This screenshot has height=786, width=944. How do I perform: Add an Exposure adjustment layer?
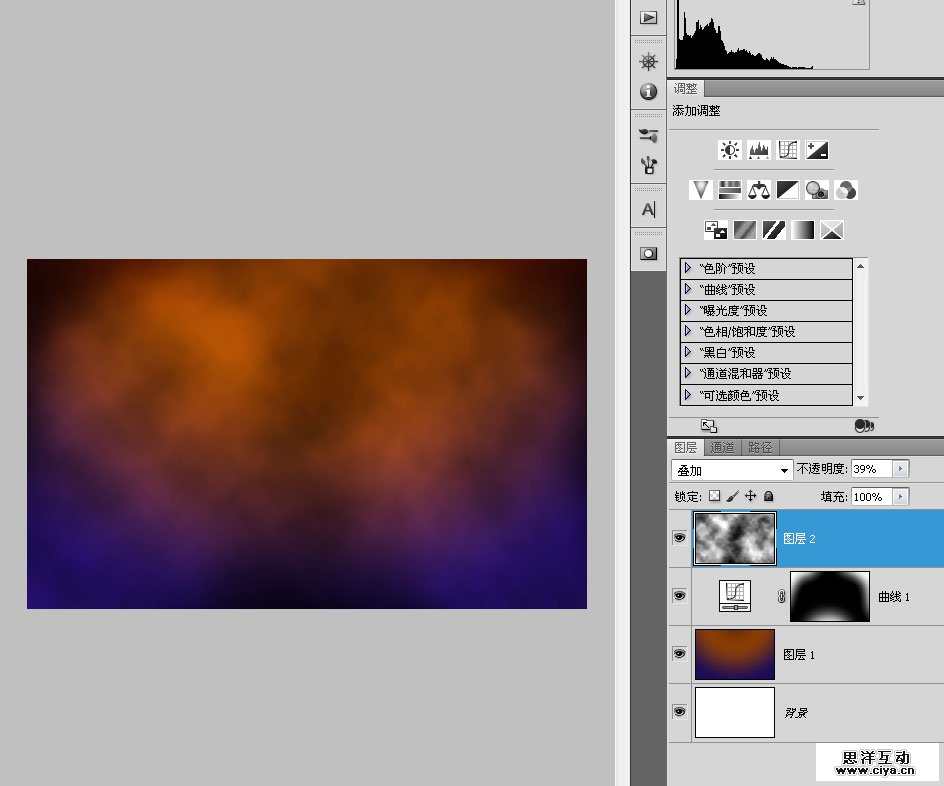[x=817, y=151]
